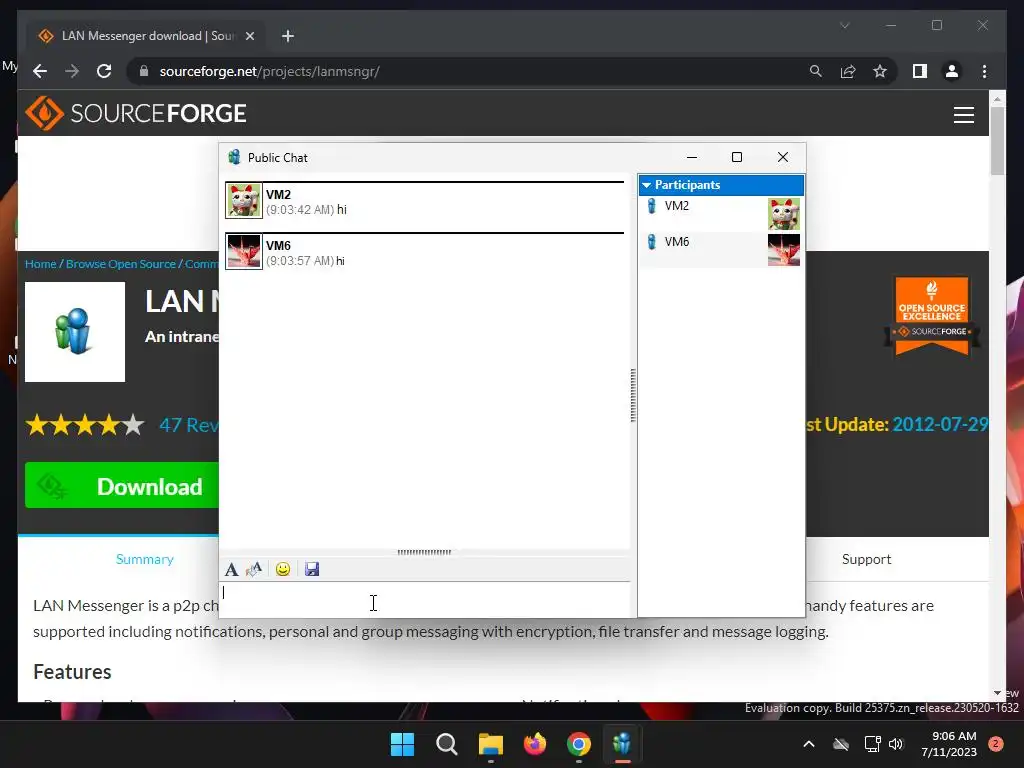Click the horizontal splitter handle above chat toolbar

(424, 552)
